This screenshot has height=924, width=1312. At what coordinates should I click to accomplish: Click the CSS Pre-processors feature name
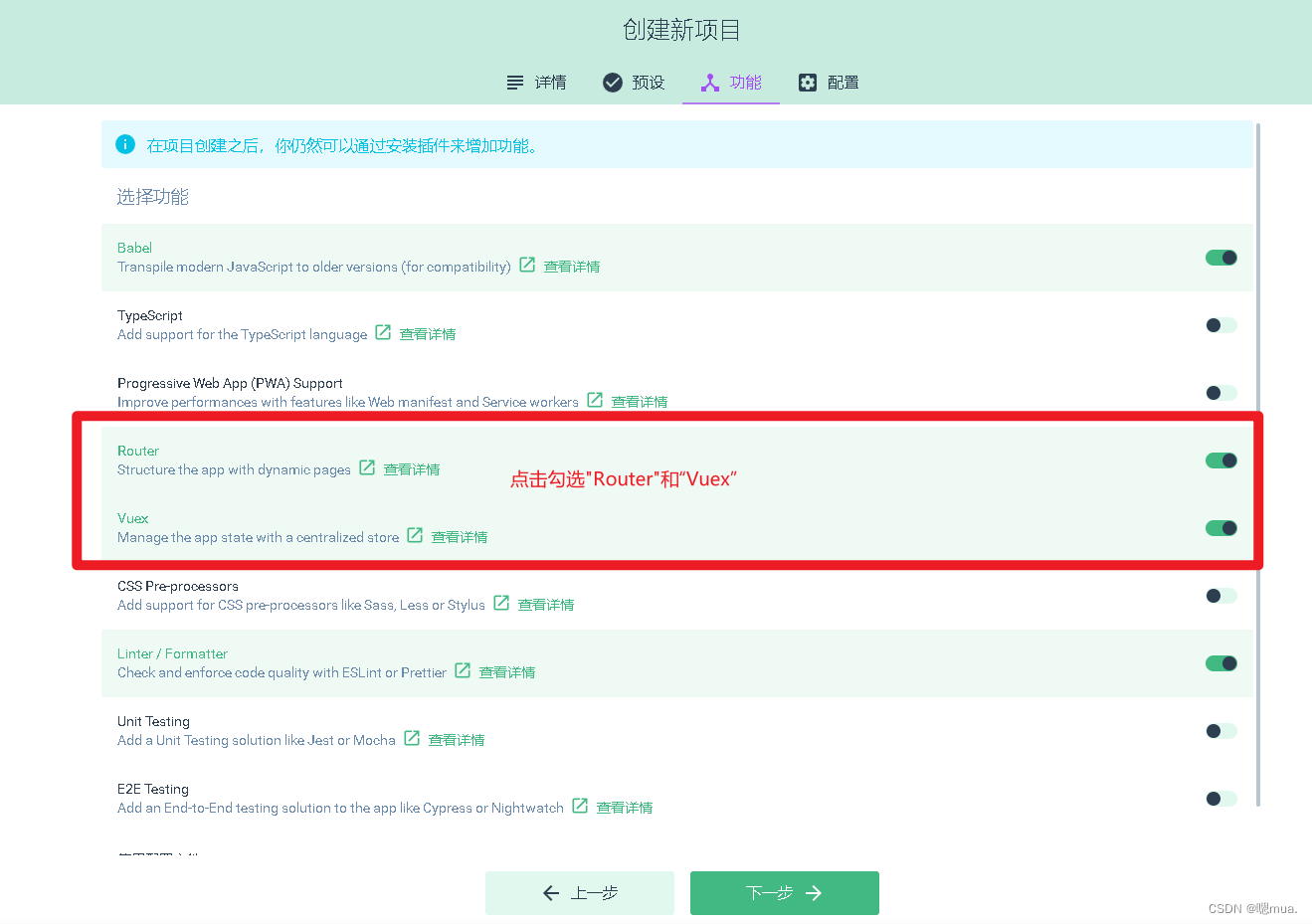point(178,586)
